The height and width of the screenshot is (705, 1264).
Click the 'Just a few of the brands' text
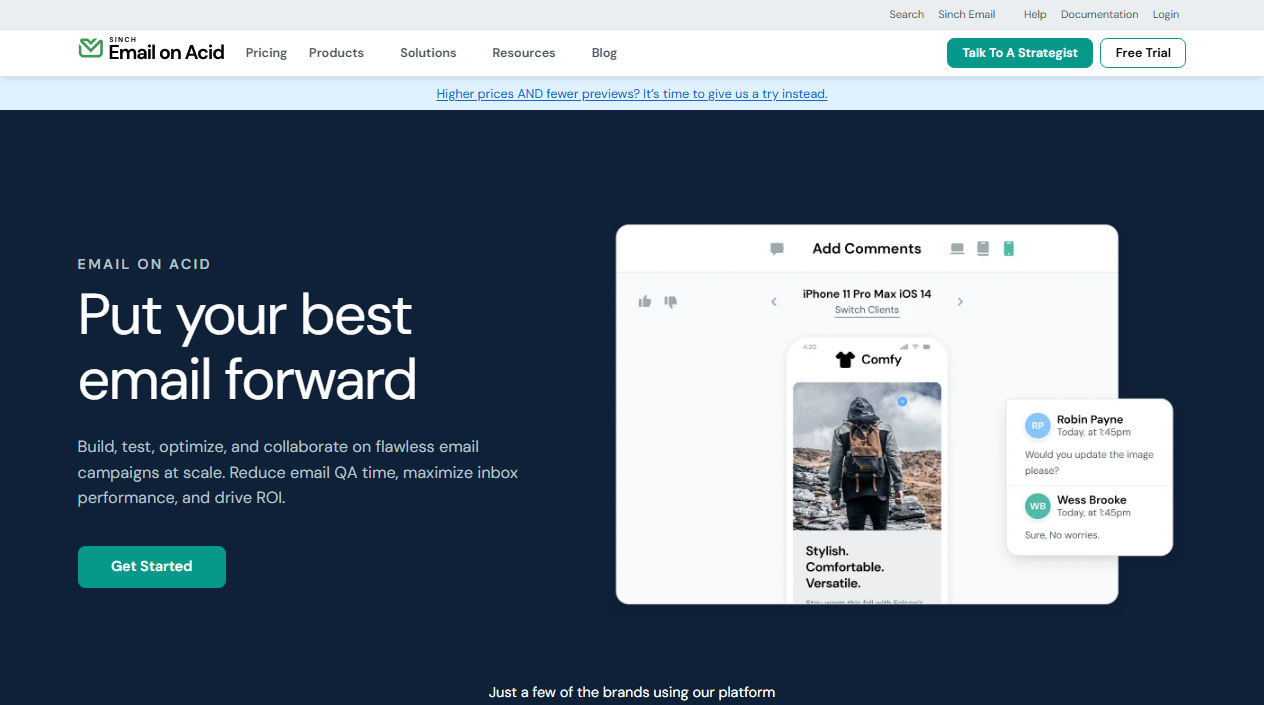[x=632, y=692]
